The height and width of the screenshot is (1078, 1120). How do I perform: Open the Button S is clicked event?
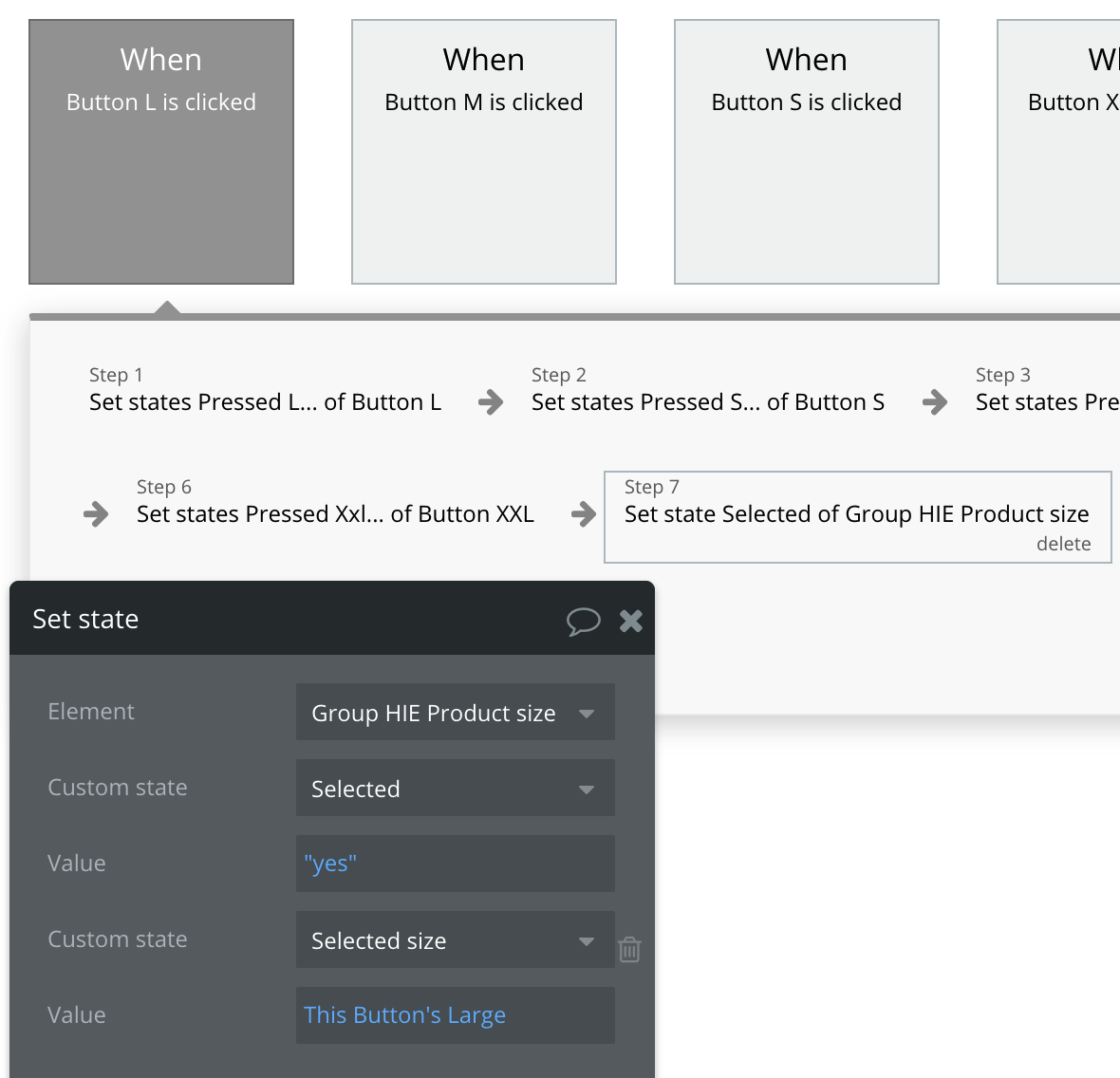807,152
